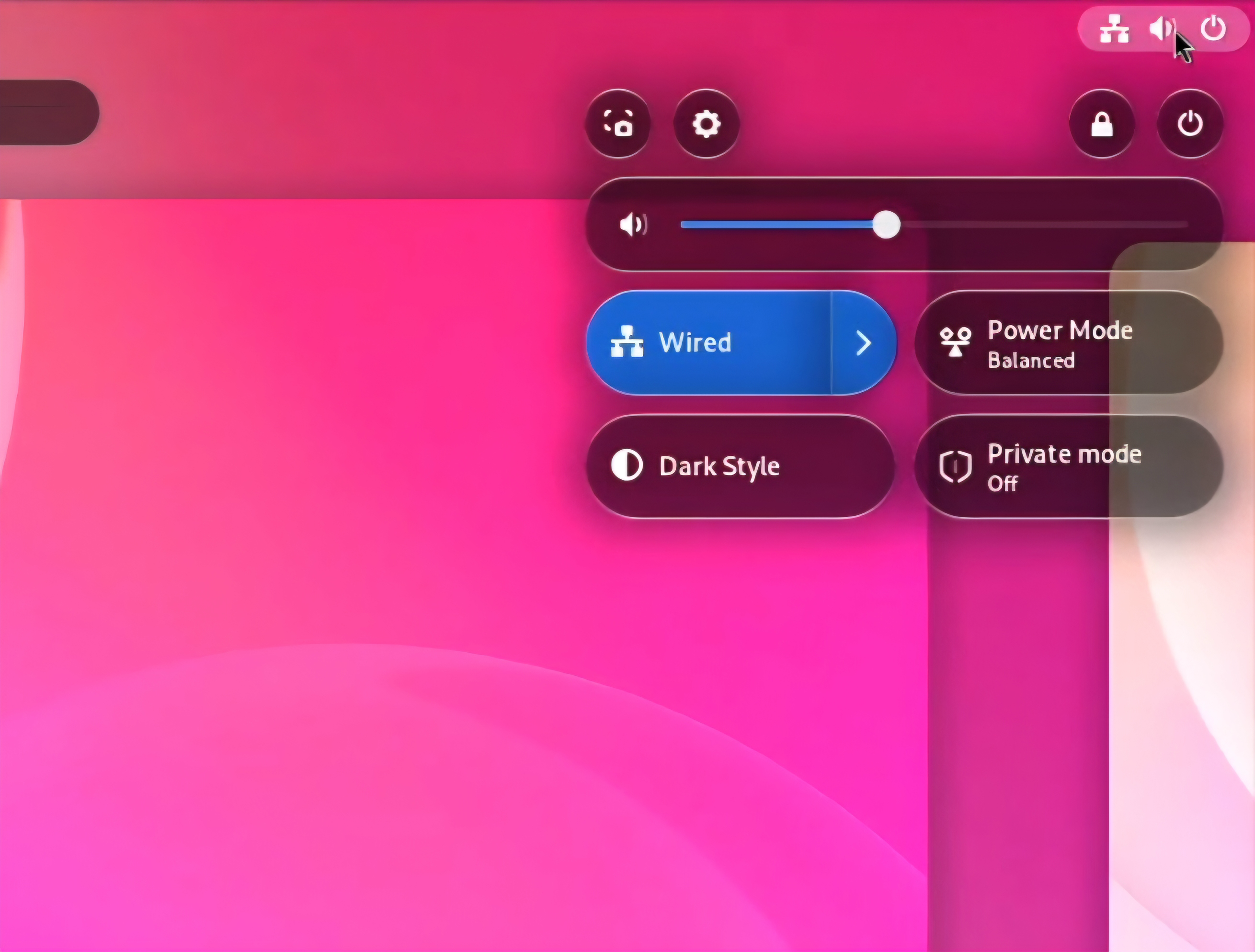
Task: Open the screenshot tool button
Action: click(618, 123)
